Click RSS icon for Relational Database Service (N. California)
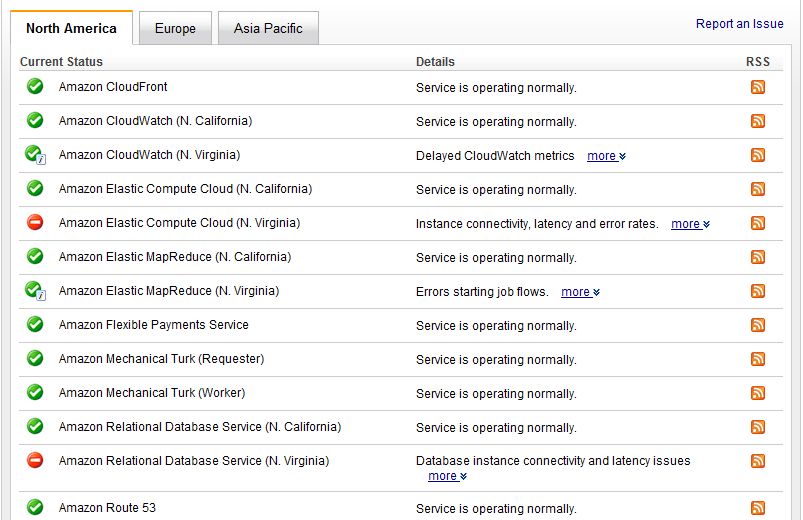 click(x=758, y=428)
